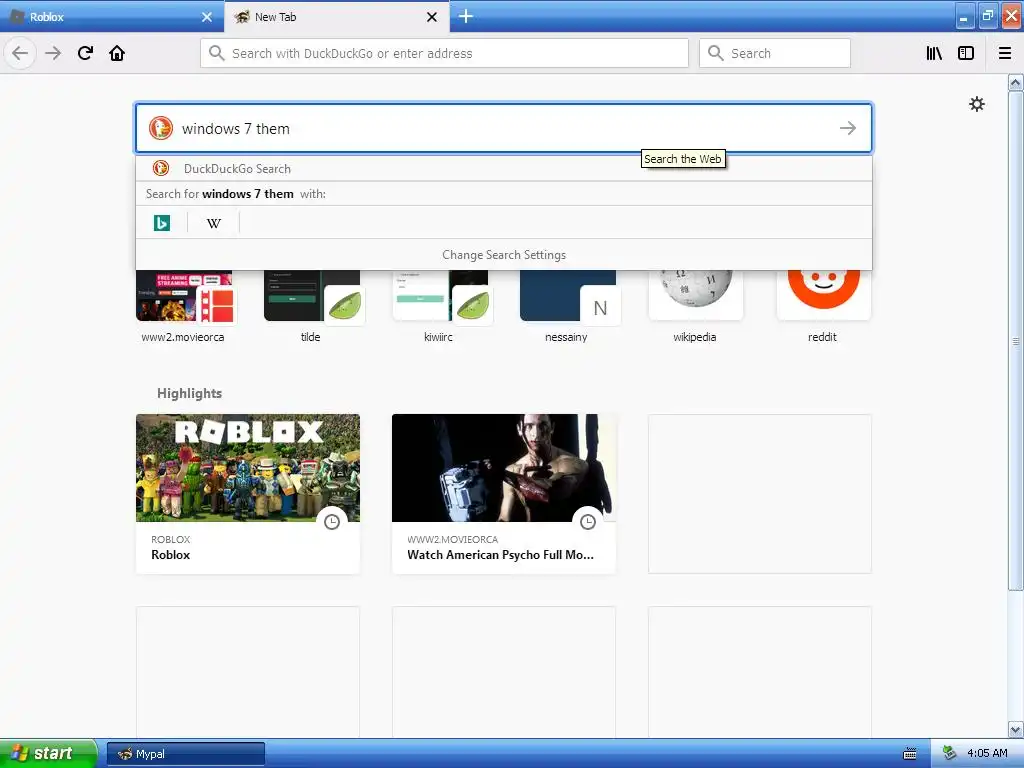The height and width of the screenshot is (768, 1024).
Task: Open a new tab with plus button
Action: click(466, 16)
